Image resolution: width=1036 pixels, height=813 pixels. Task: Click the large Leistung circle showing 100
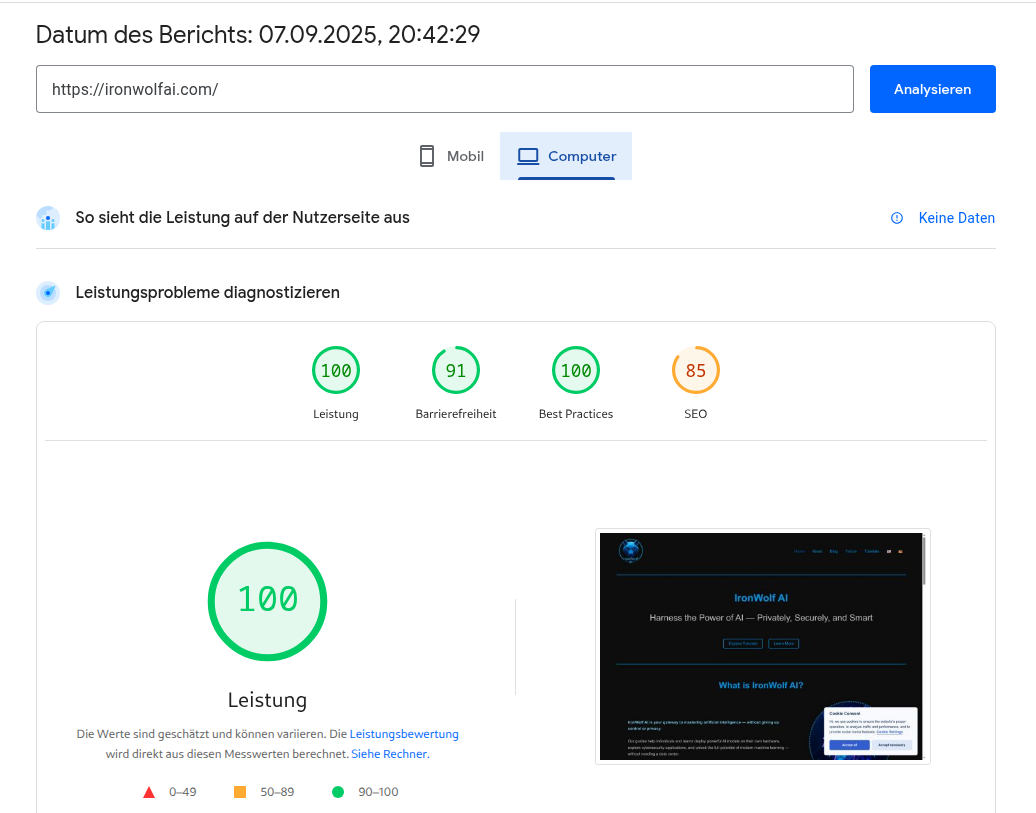tap(267, 601)
